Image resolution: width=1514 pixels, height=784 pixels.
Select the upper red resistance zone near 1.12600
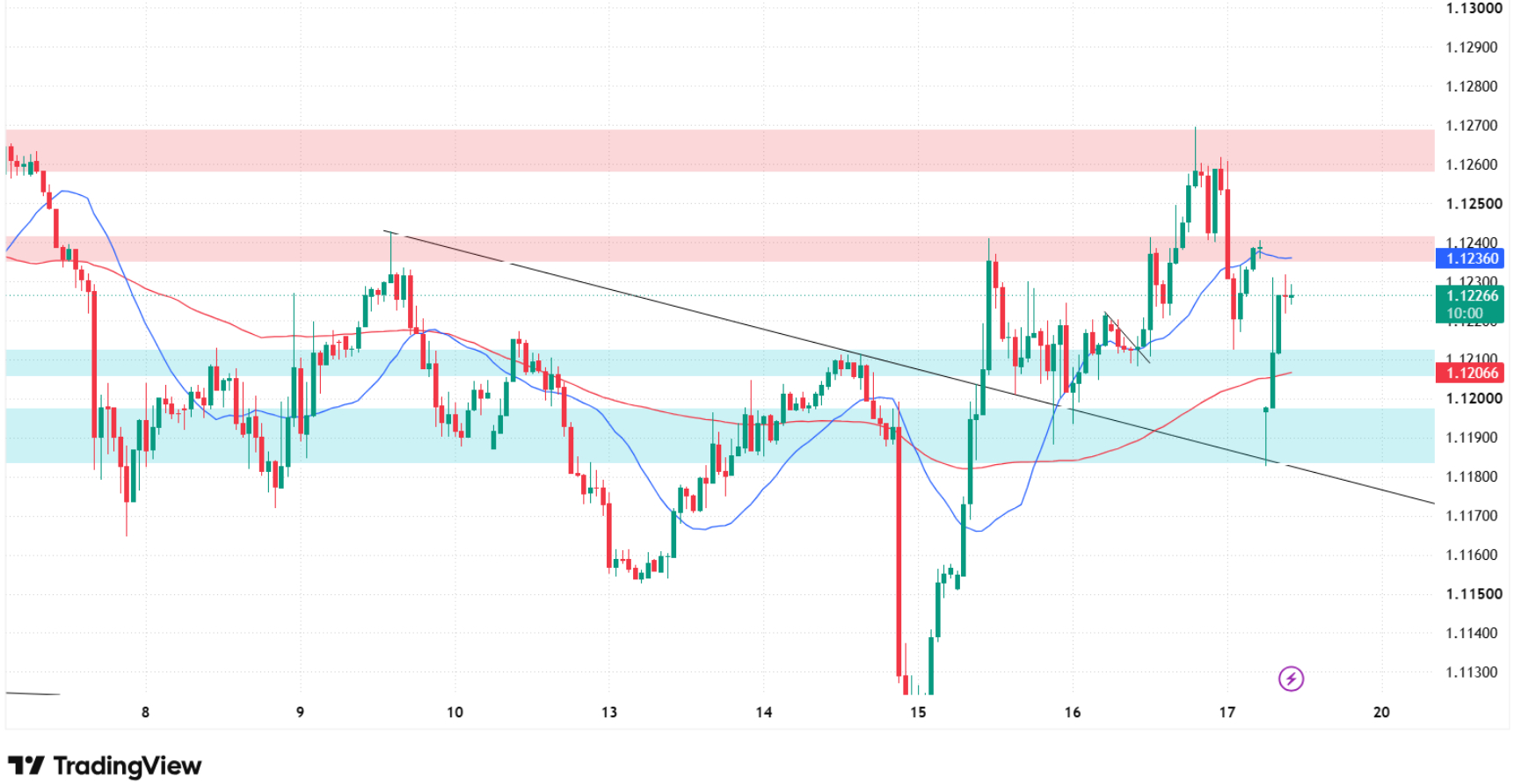(720, 150)
